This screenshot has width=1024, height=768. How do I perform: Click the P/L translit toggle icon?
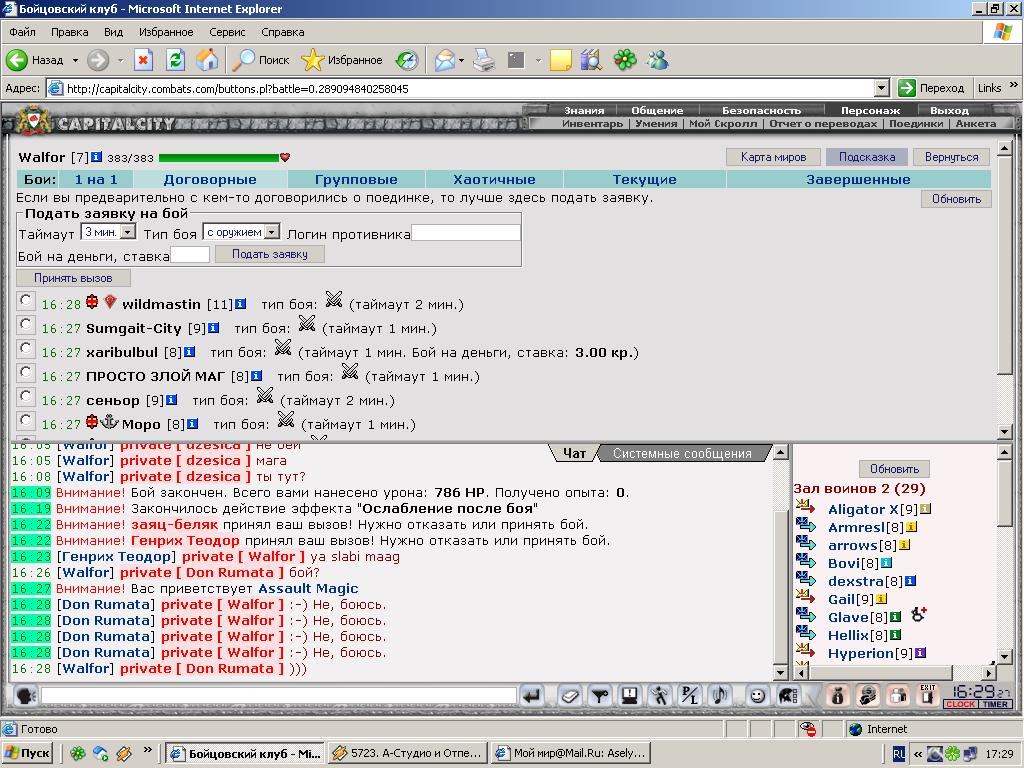pos(690,696)
